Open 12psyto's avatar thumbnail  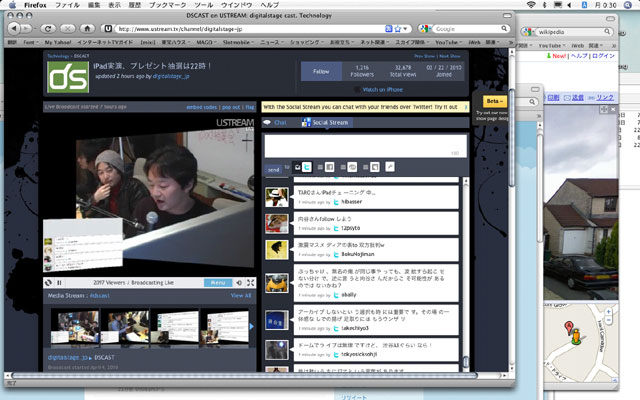click(277, 223)
